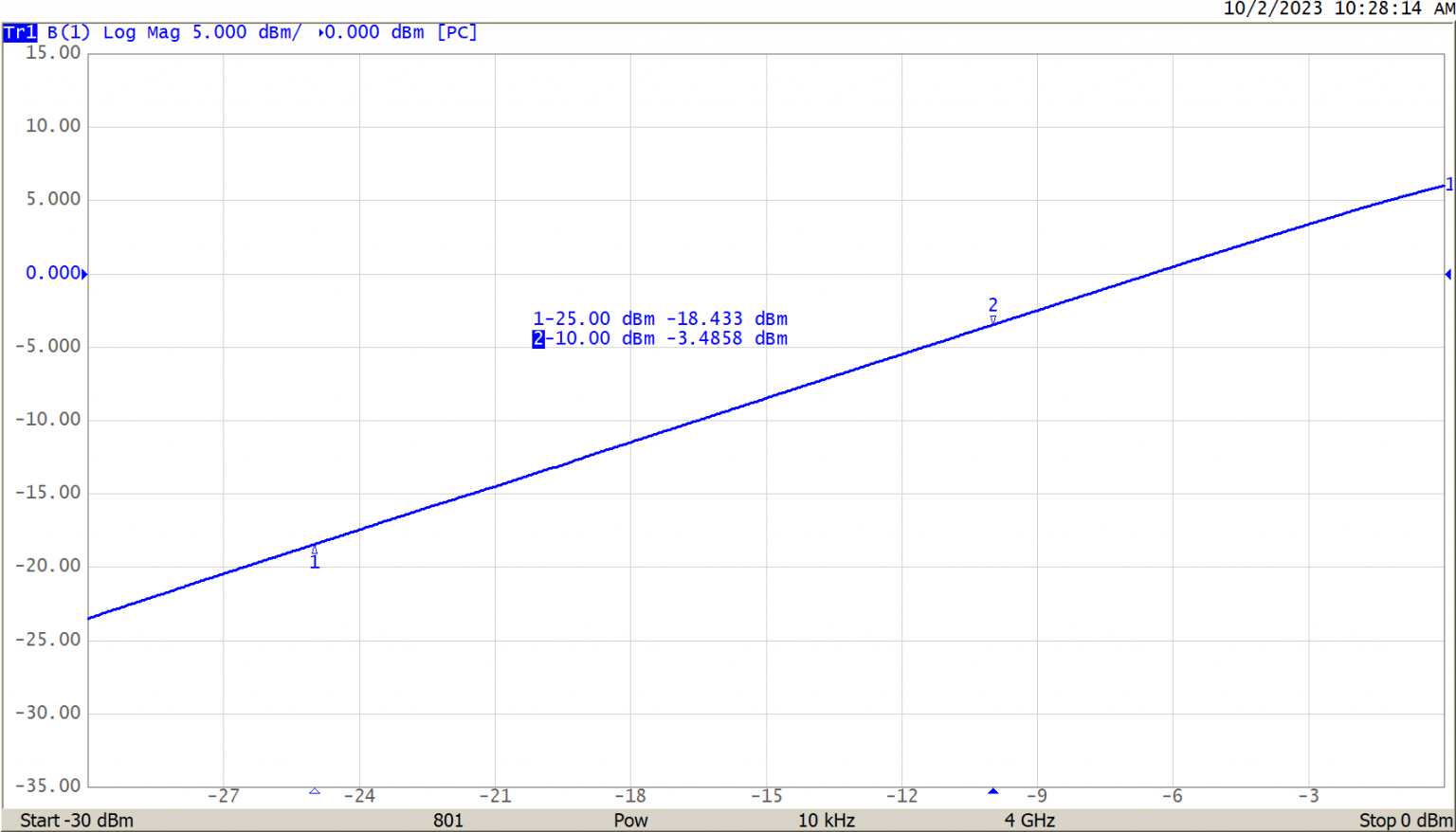This screenshot has width=1456, height=832.
Task: Click the hollow marker 1 triangle on x-axis
Action: point(315,791)
